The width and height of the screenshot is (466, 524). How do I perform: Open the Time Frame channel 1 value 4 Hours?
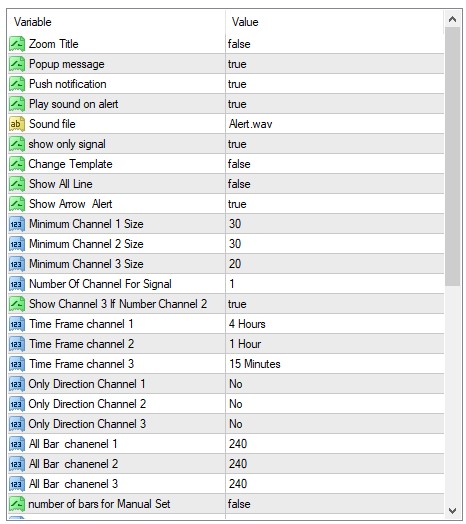coord(335,324)
